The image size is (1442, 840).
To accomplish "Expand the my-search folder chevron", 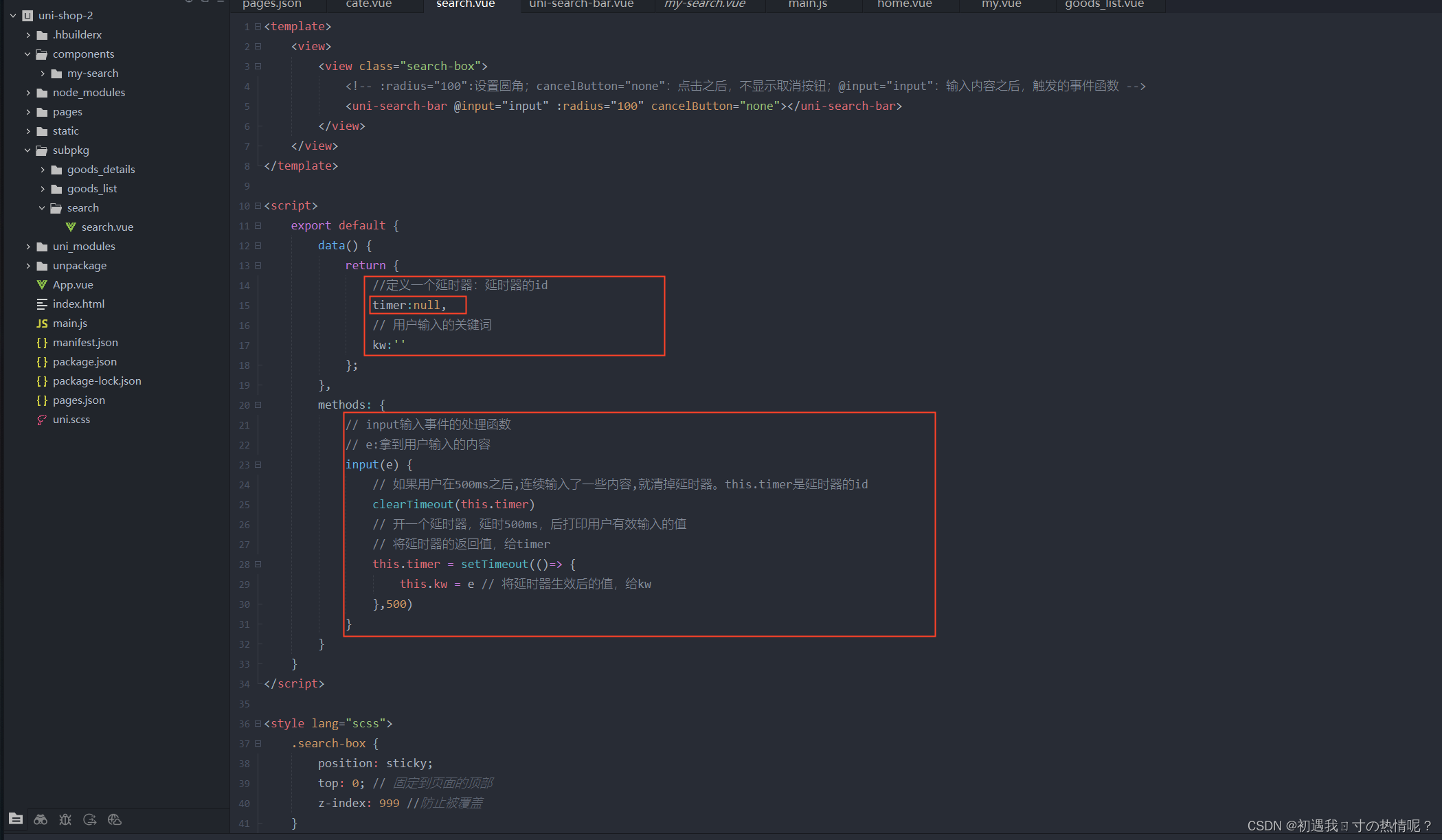I will (43, 73).
